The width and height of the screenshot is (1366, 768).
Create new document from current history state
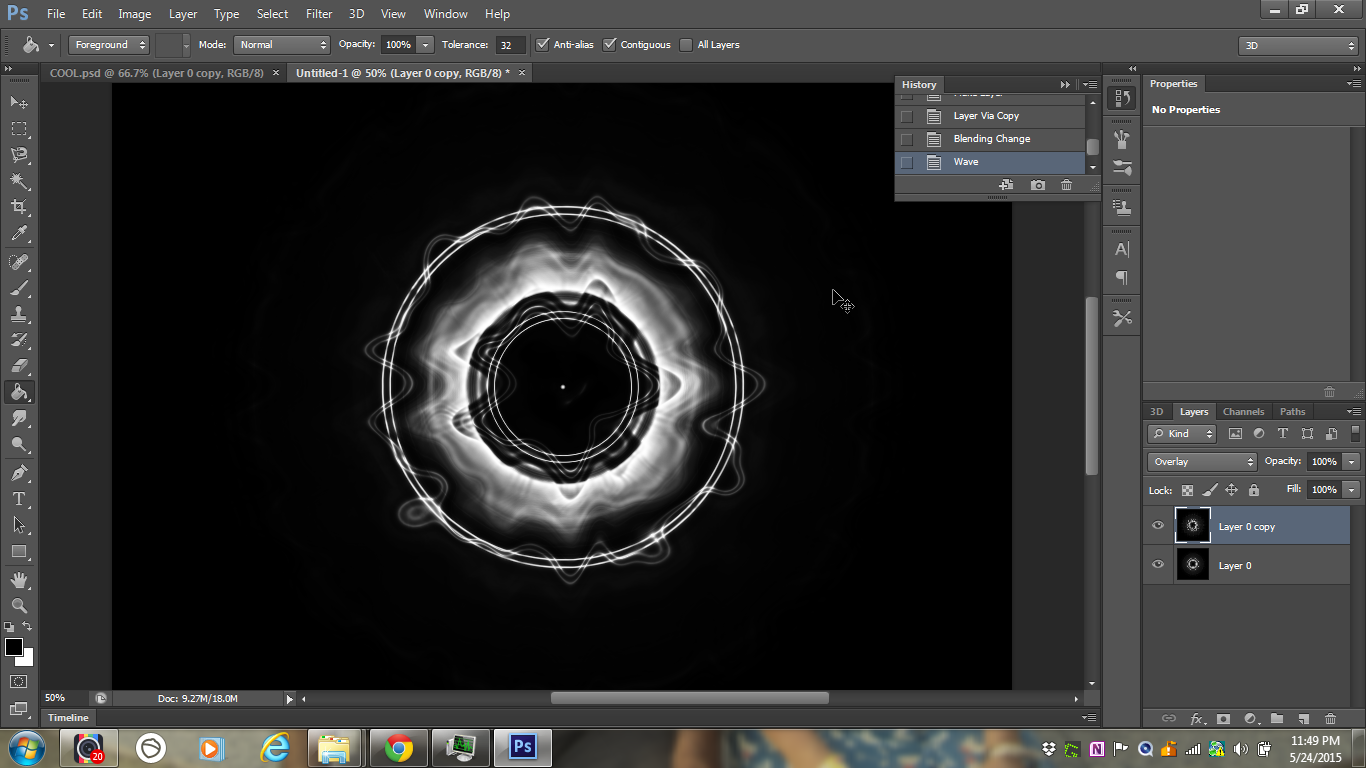tap(1006, 185)
